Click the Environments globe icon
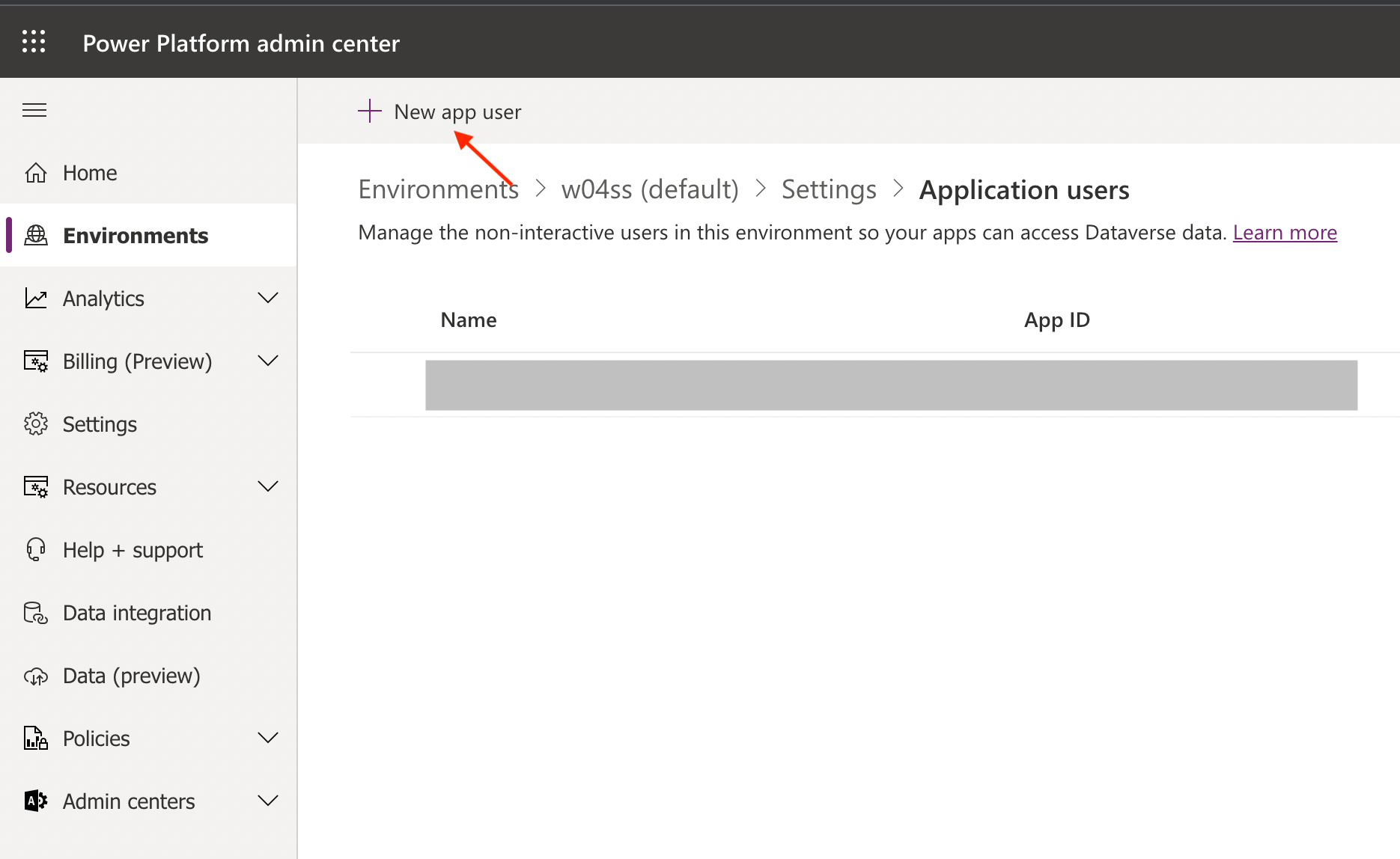This screenshot has height=859, width=1400. (36, 236)
